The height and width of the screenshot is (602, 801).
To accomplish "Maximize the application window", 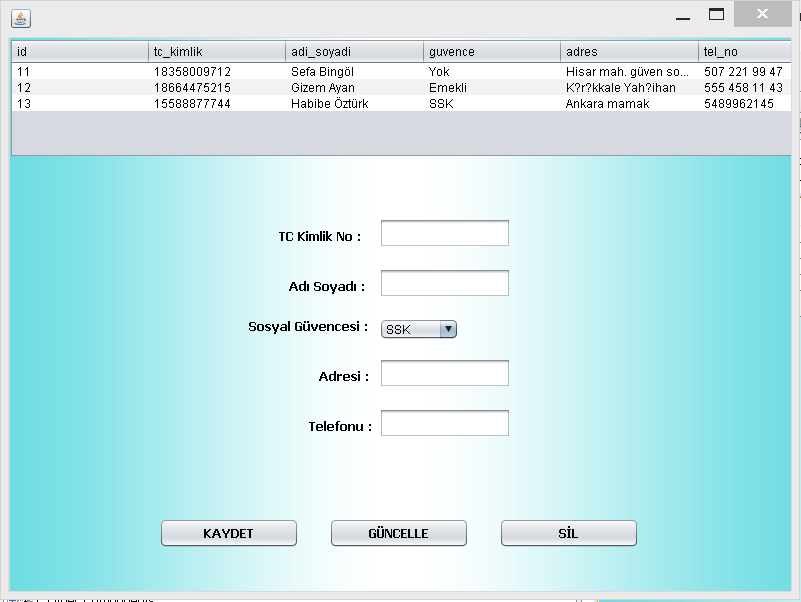I will pos(716,15).
